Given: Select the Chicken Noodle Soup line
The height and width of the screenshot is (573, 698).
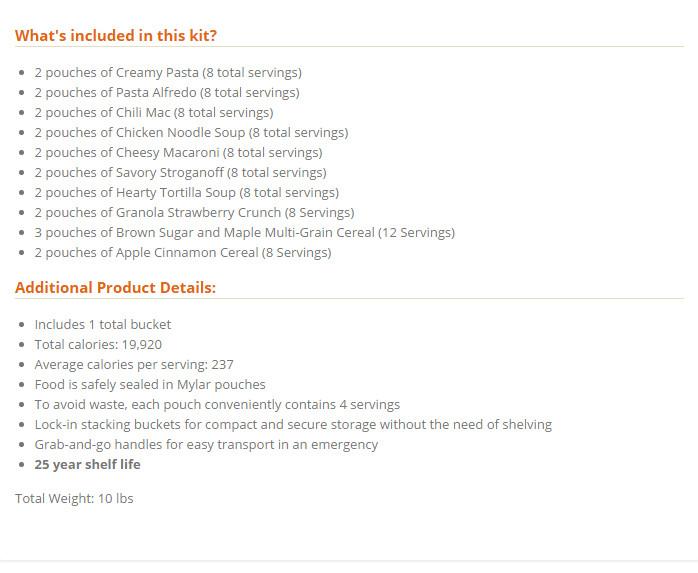Looking at the screenshot, I should (191, 132).
